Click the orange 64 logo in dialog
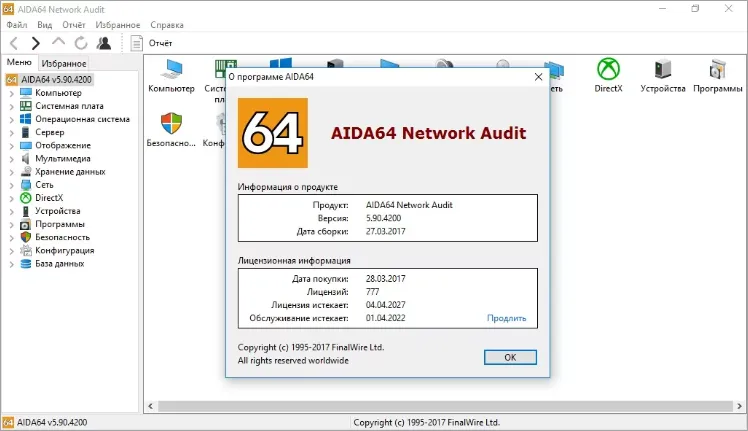This screenshot has width=748, height=431. click(x=273, y=133)
